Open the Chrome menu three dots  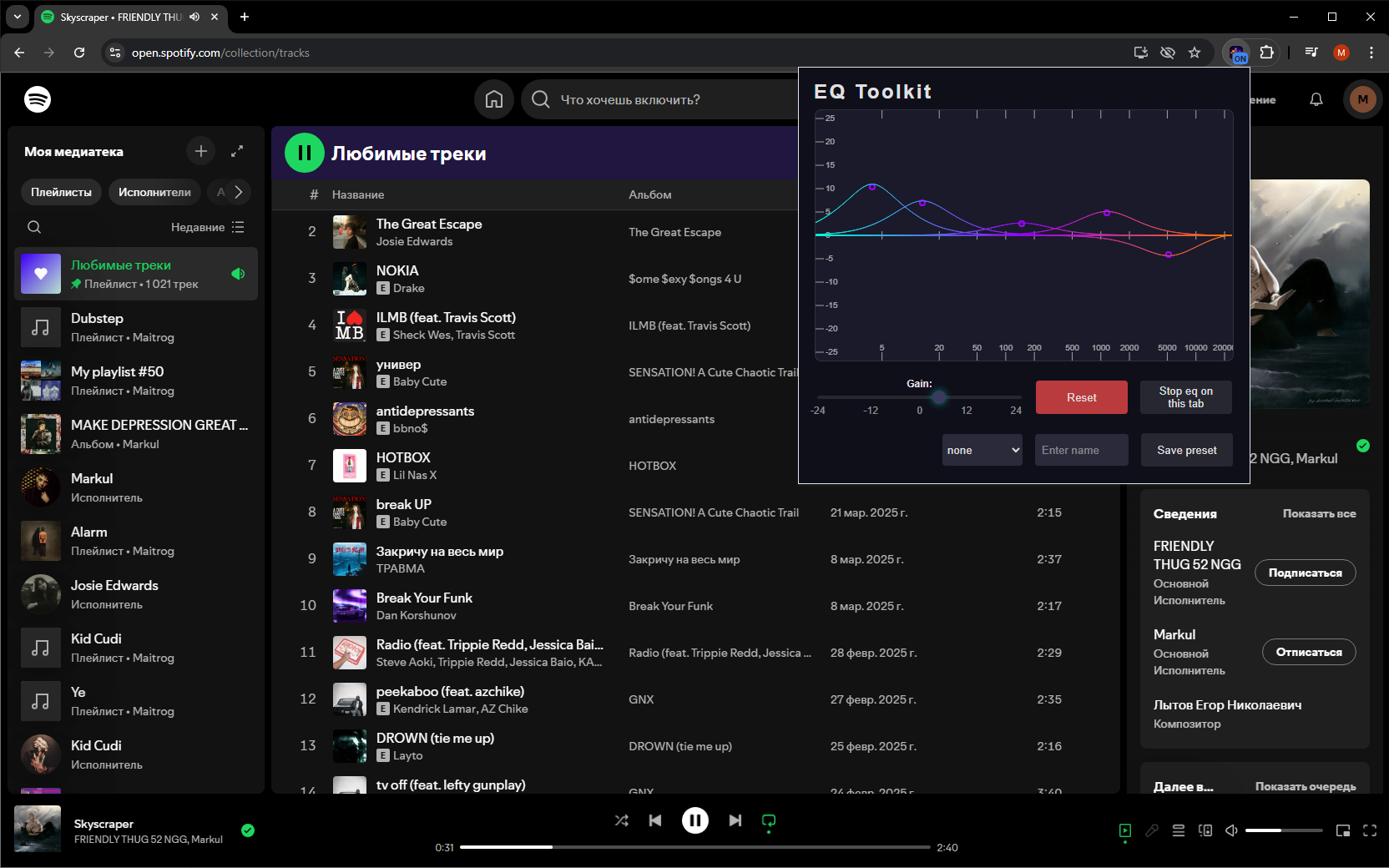(x=1371, y=53)
